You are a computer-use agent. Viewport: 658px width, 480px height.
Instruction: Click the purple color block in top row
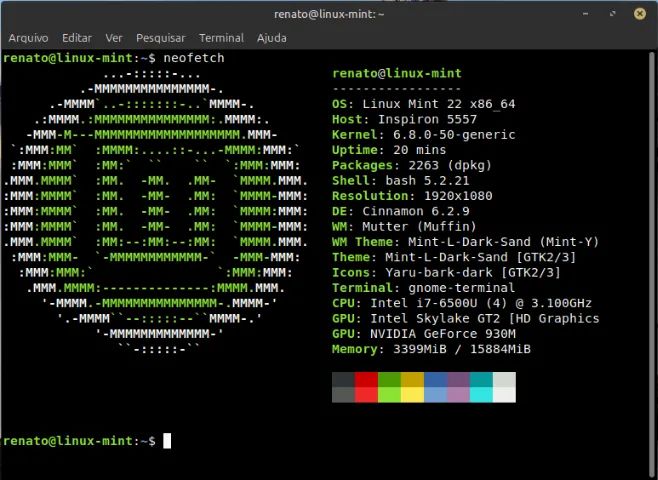458,379
